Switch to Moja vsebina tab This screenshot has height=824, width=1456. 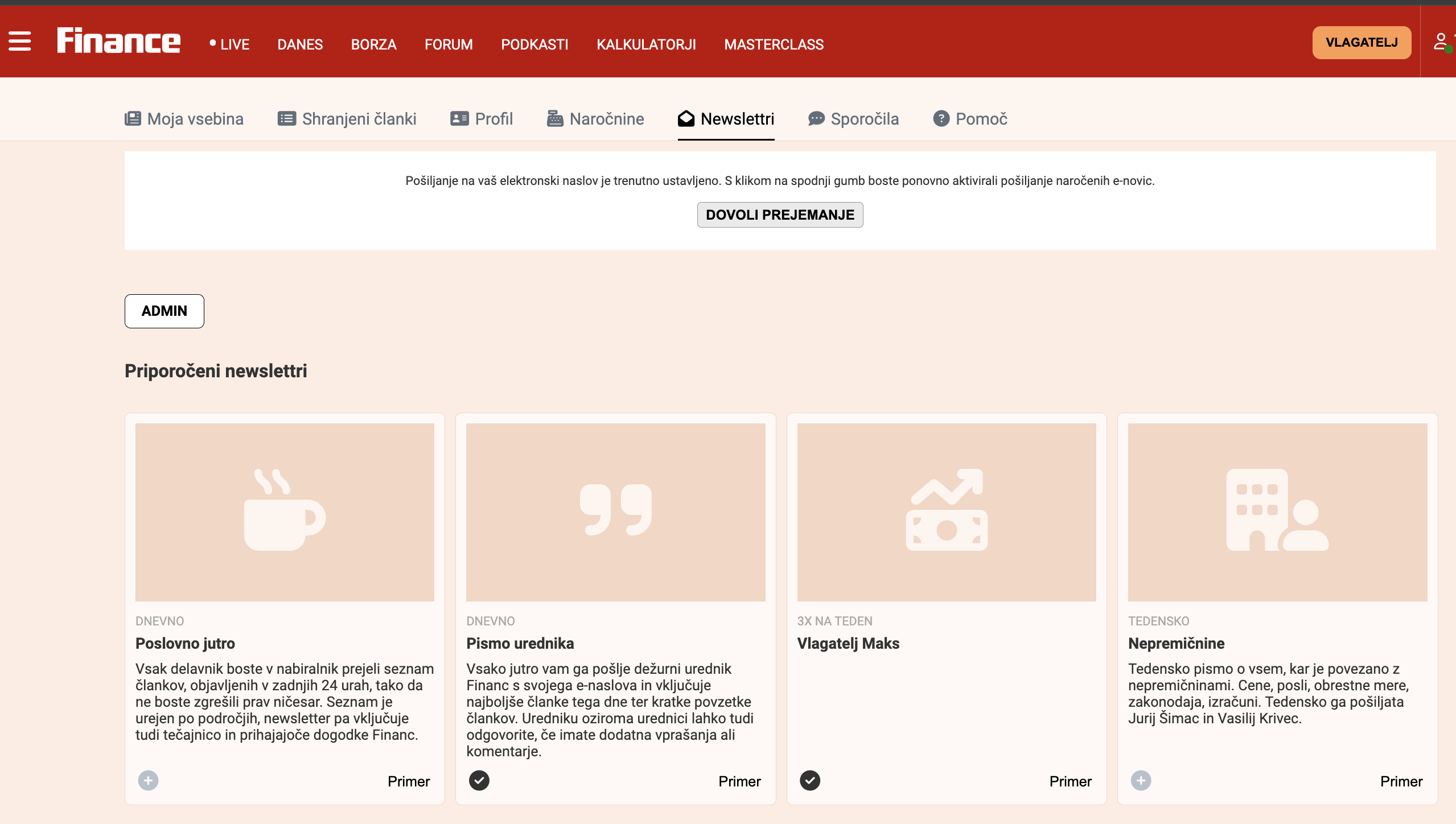click(184, 118)
